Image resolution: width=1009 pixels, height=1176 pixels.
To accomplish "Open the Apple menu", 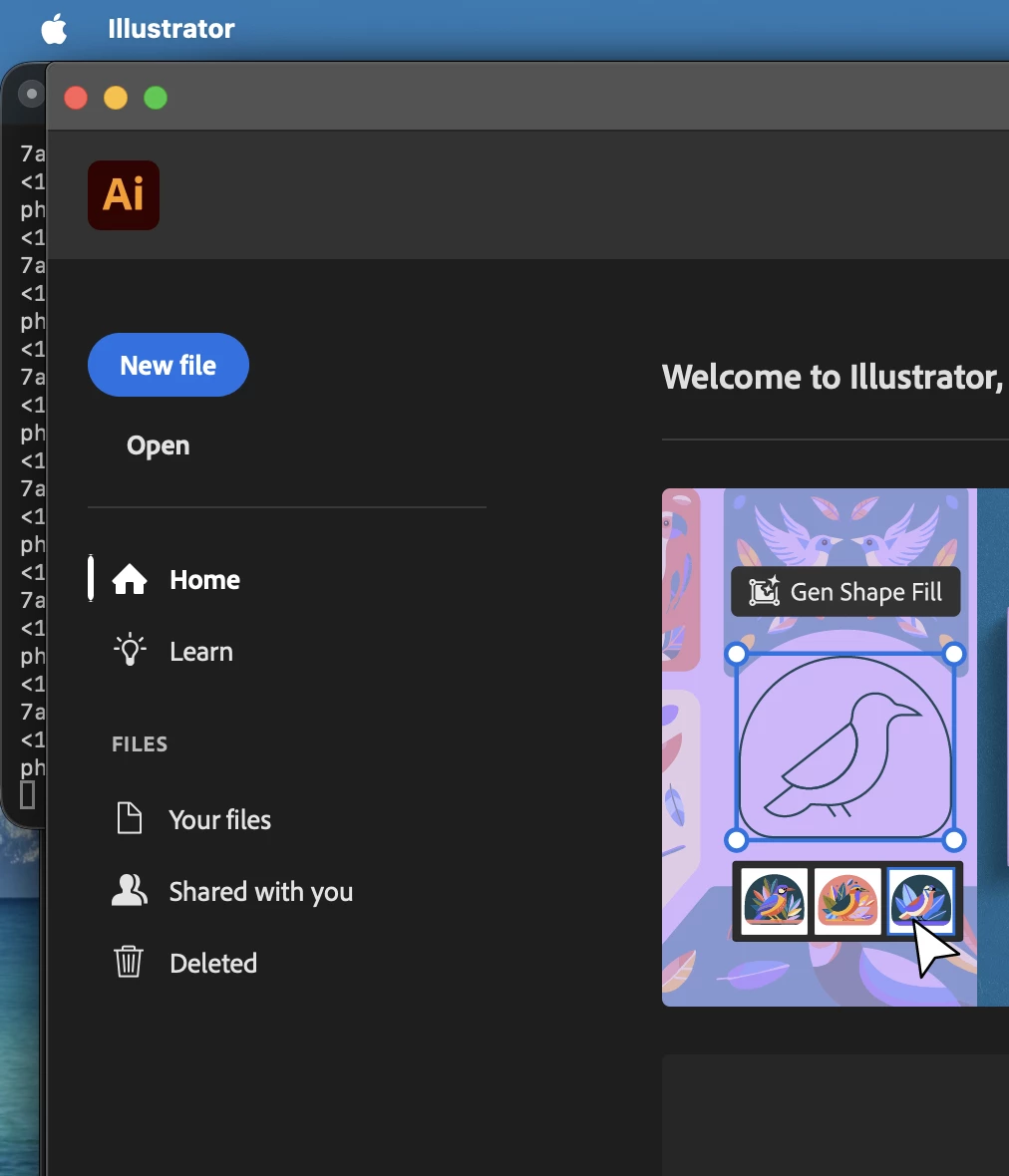I will [54, 29].
